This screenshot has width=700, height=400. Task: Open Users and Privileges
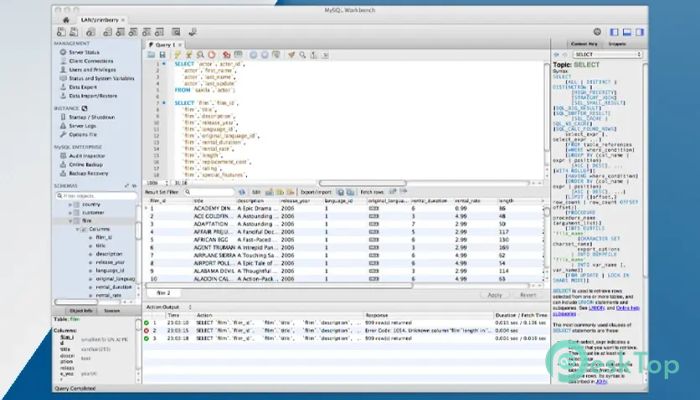point(92,70)
